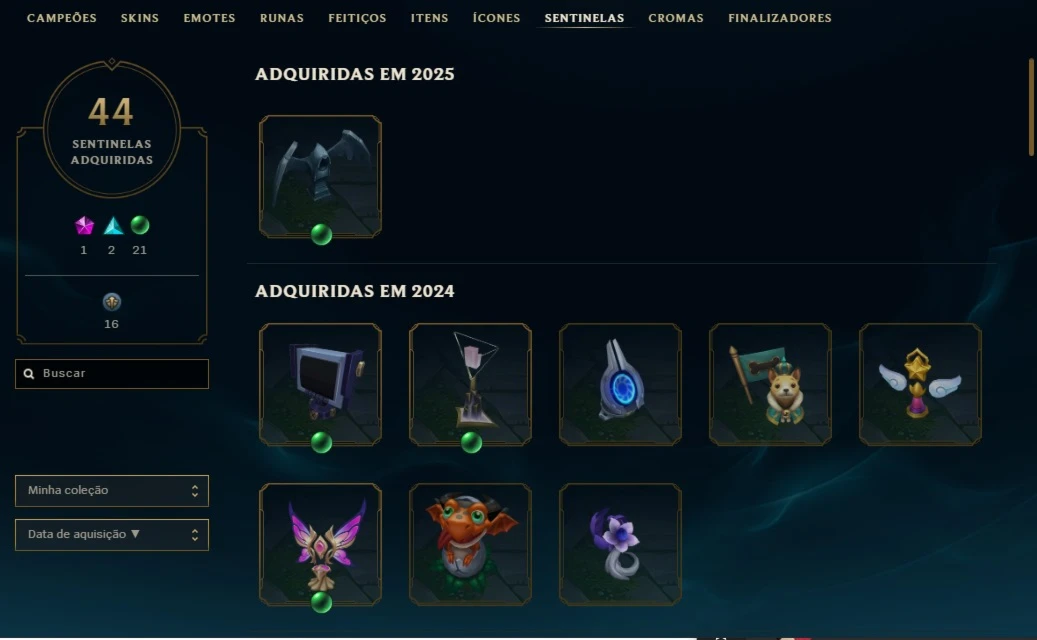Viewport: 1037px width, 640px height.
Task: Select the blue portal ring ward
Action: pyautogui.click(x=620, y=384)
